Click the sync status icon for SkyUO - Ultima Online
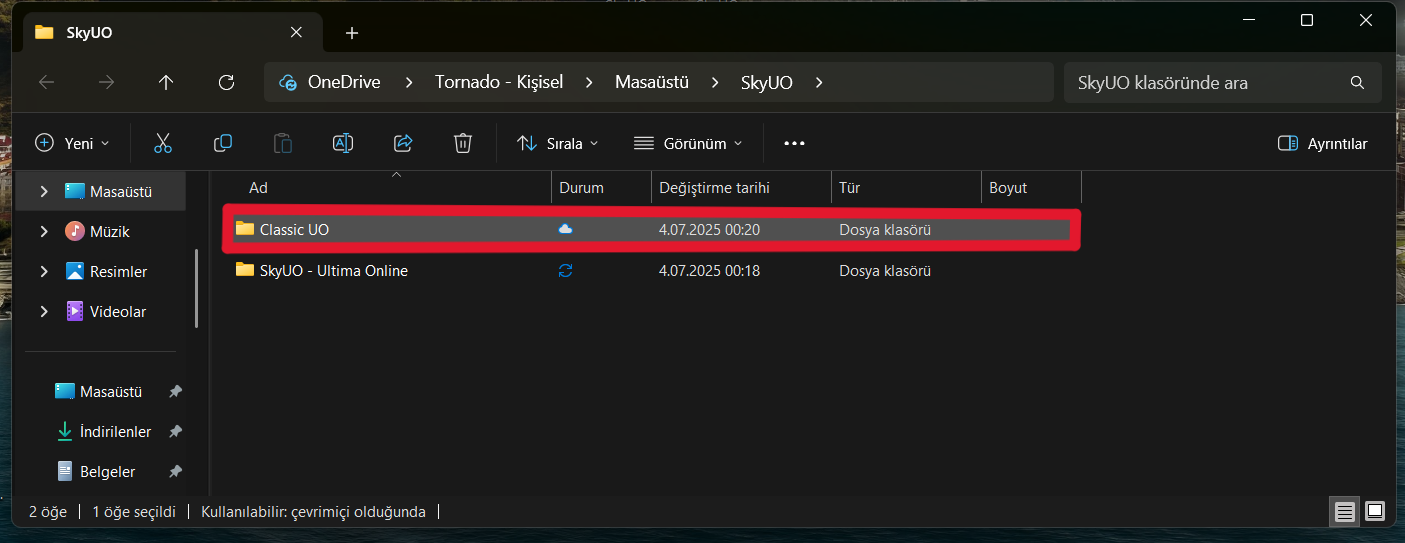This screenshot has height=543, width=1405. click(x=565, y=270)
